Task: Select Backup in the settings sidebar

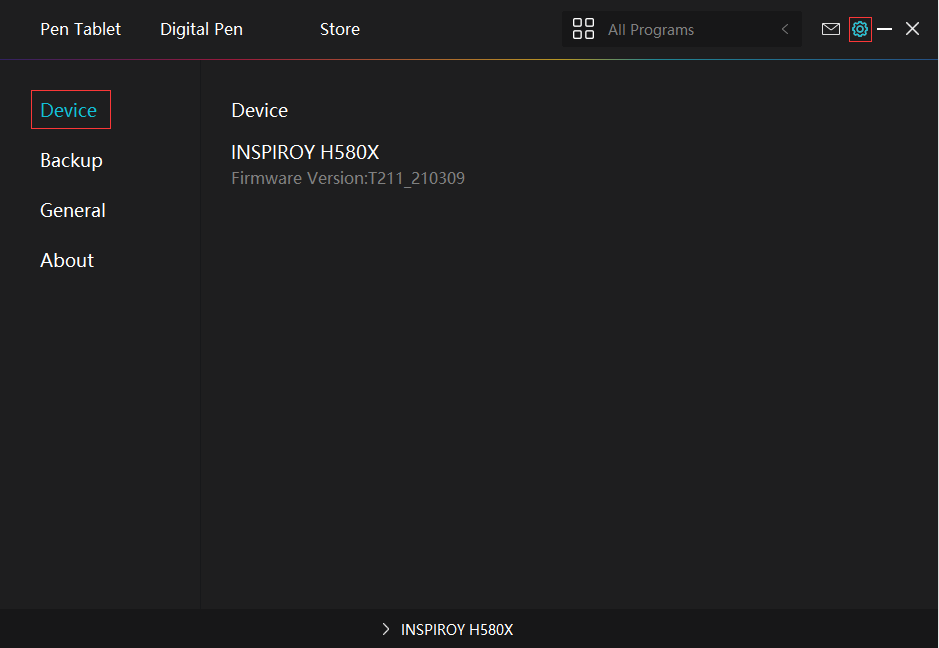Action: [71, 161]
